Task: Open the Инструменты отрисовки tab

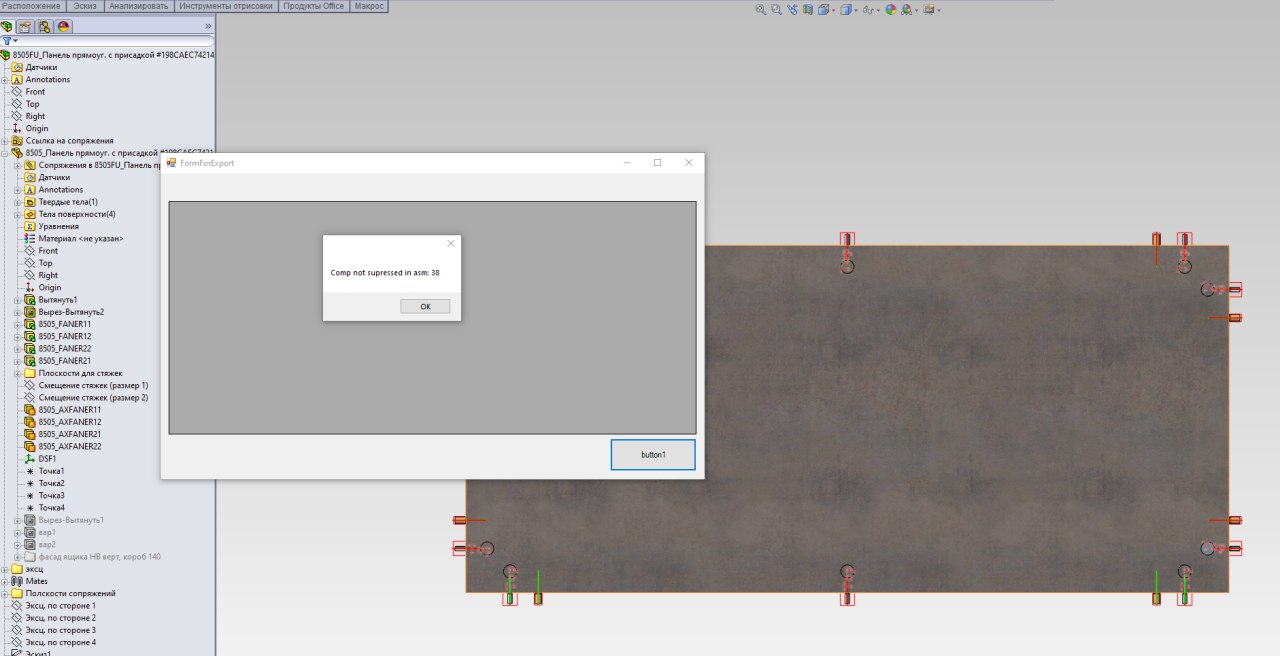Action: pyautogui.click(x=225, y=6)
